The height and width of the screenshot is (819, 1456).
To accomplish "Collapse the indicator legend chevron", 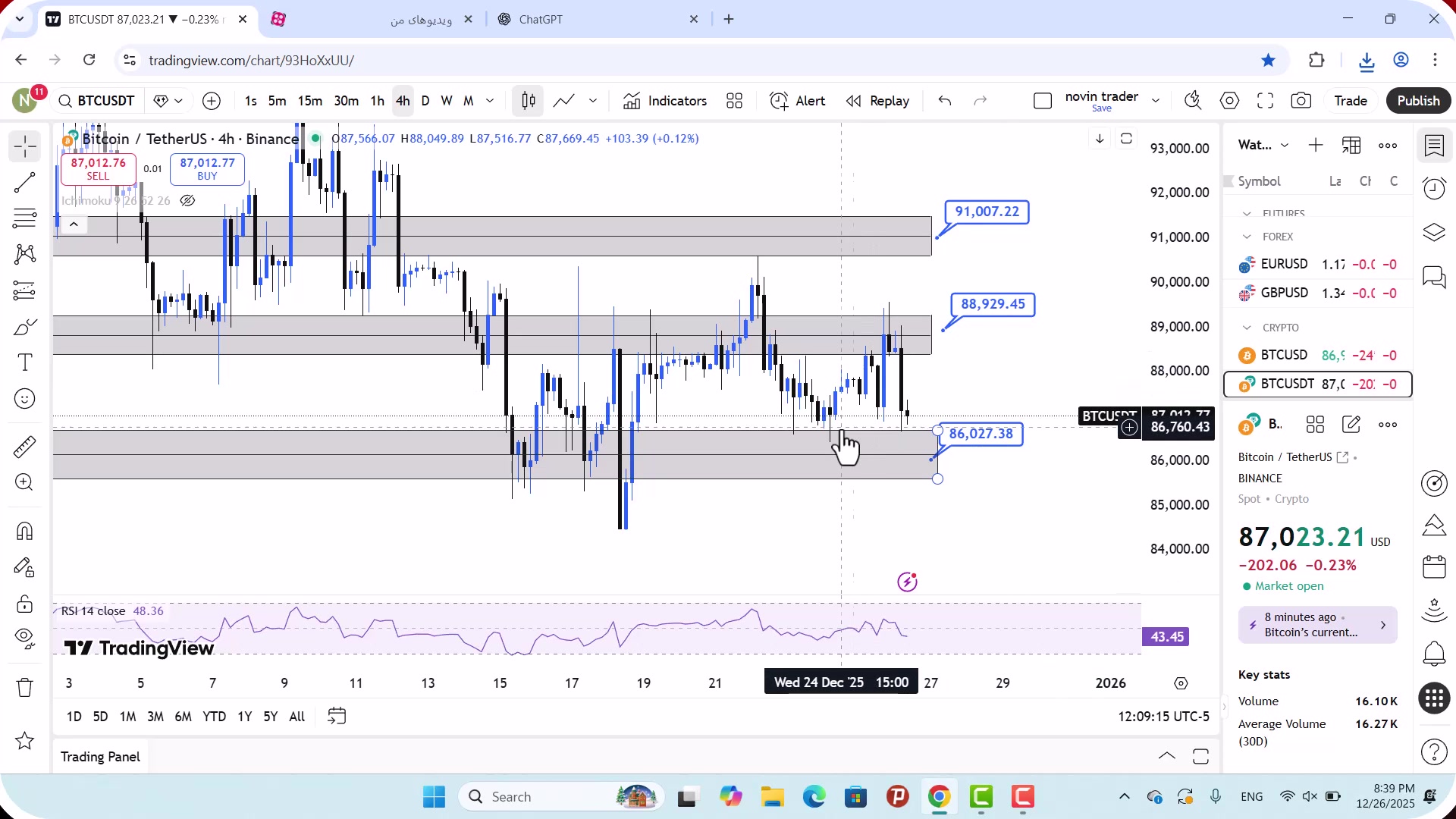I will [x=74, y=224].
